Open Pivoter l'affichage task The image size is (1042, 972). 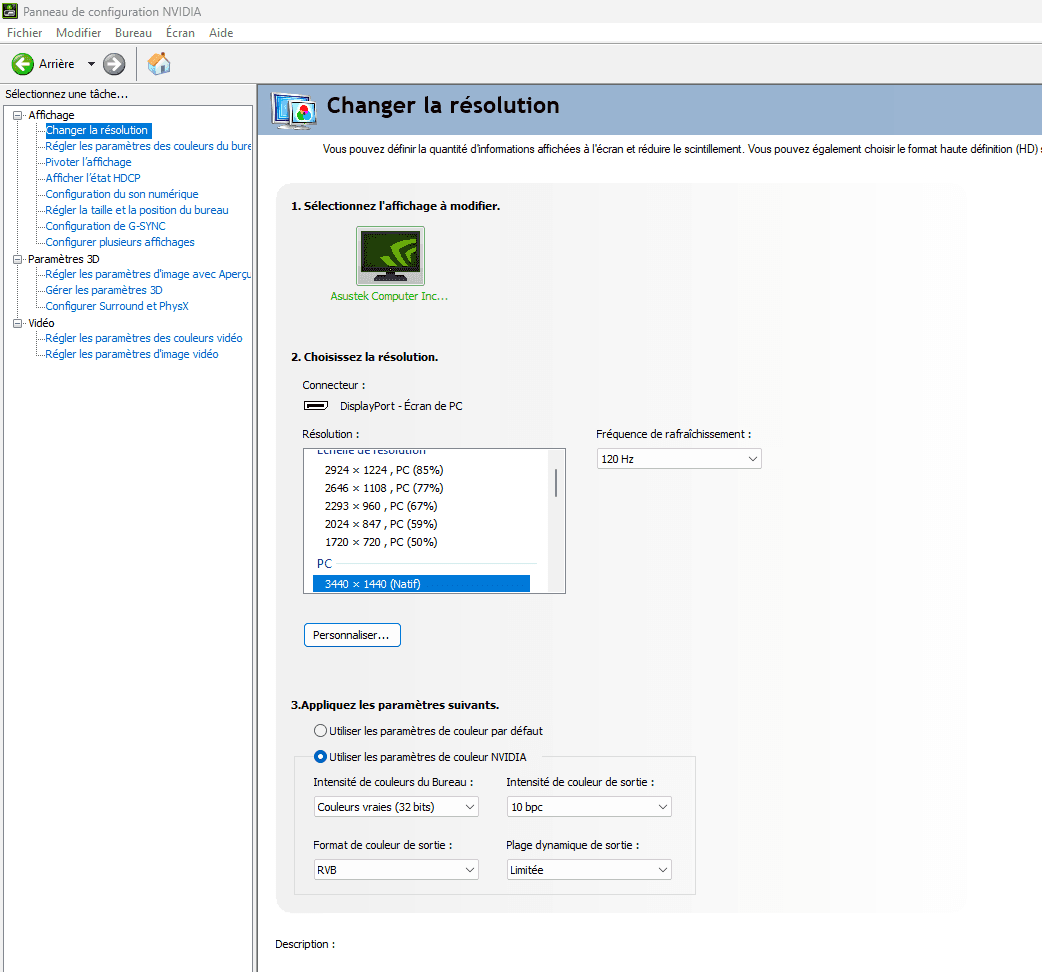coord(88,162)
